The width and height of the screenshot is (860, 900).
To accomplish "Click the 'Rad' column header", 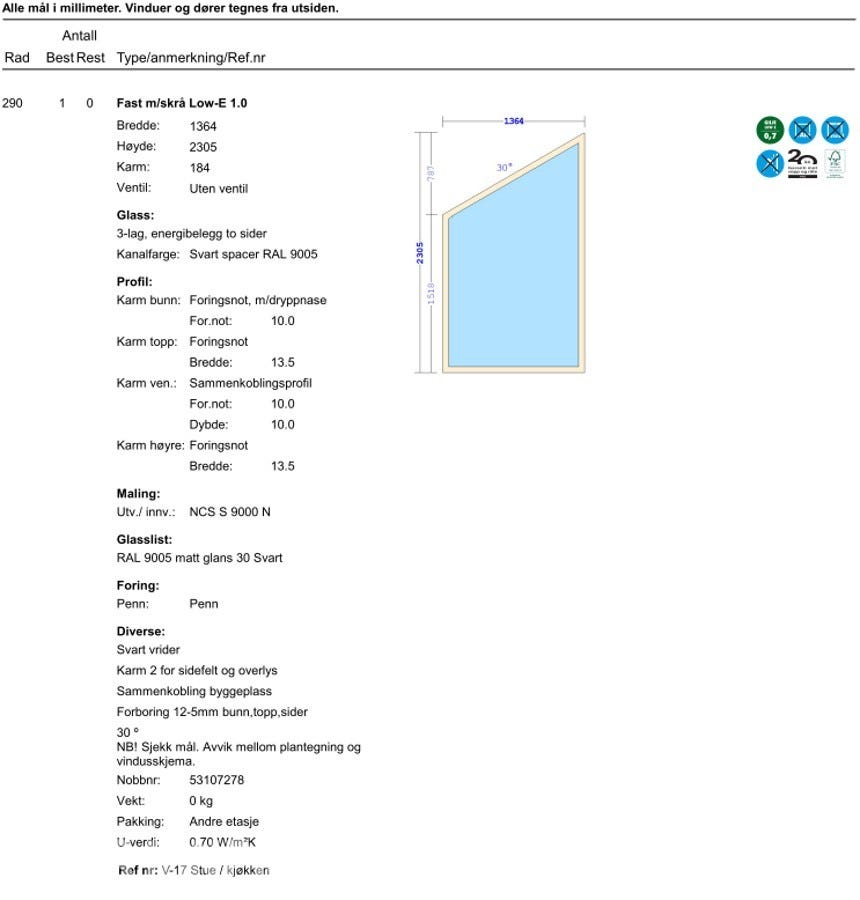I will 17,57.
